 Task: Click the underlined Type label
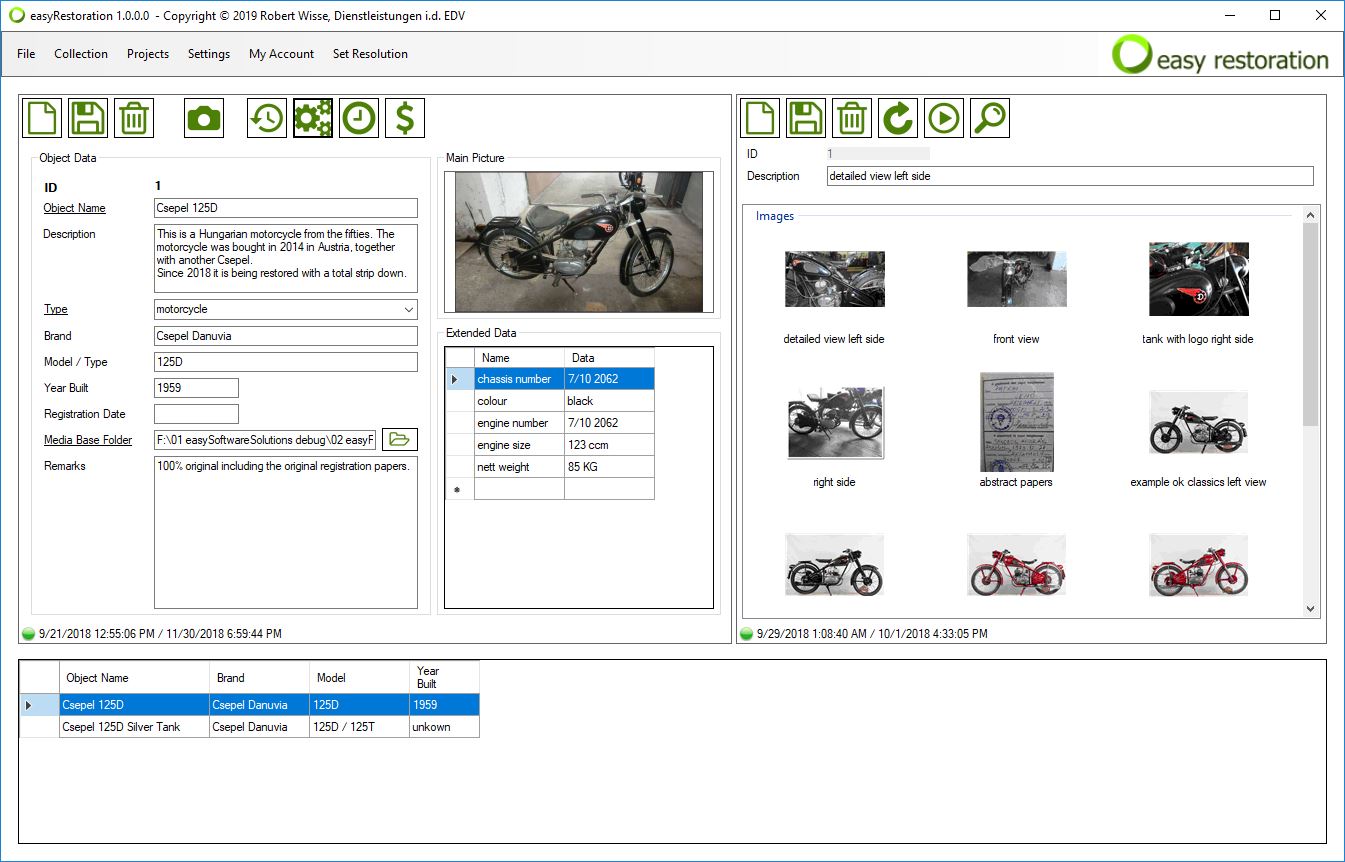coord(56,309)
